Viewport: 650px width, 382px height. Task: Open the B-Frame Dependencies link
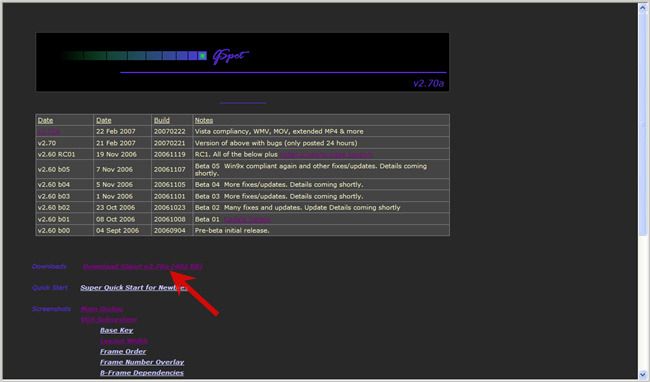[x=142, y=372]
